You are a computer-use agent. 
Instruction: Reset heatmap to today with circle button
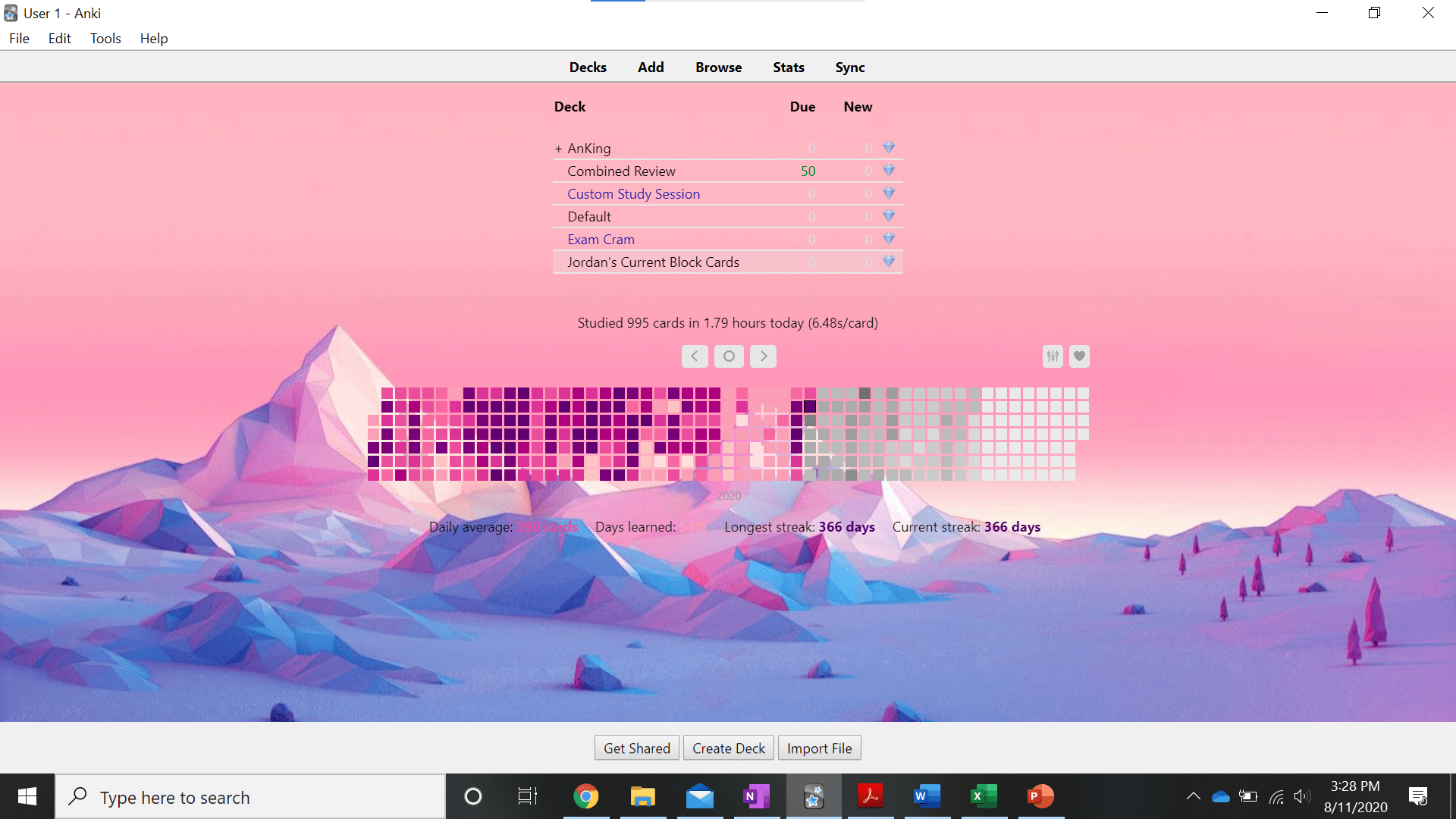[729, 356]
